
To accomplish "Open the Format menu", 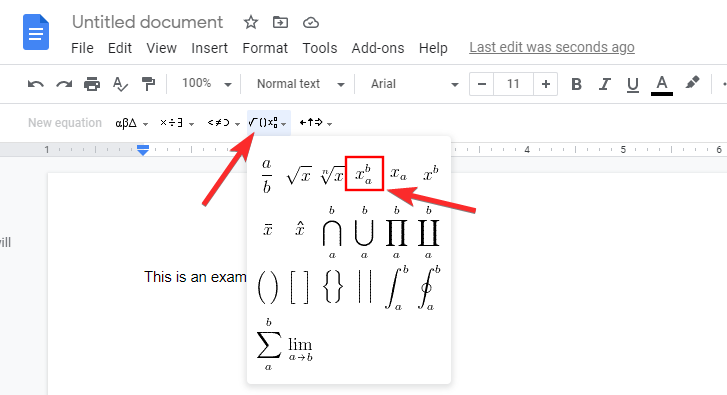I will pyautogui.click(x=265, y=48).
